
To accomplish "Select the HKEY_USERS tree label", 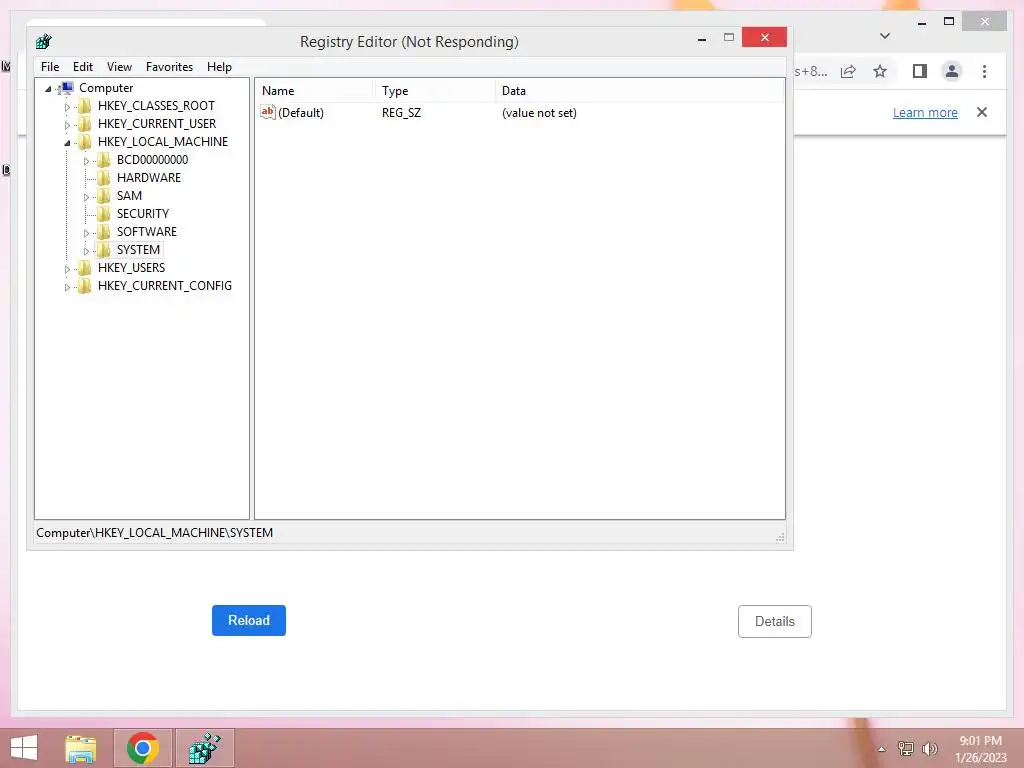I will (x=131, y=268).
